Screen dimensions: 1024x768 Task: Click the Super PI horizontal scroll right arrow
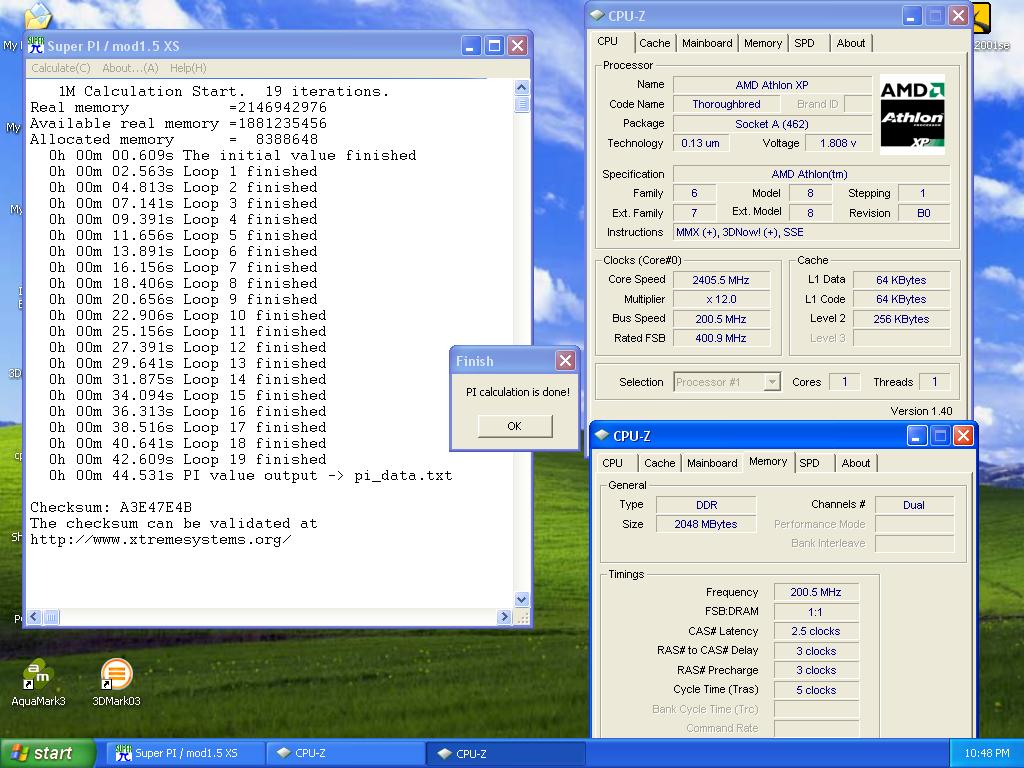pyautogui.click(x=504, y=616)
